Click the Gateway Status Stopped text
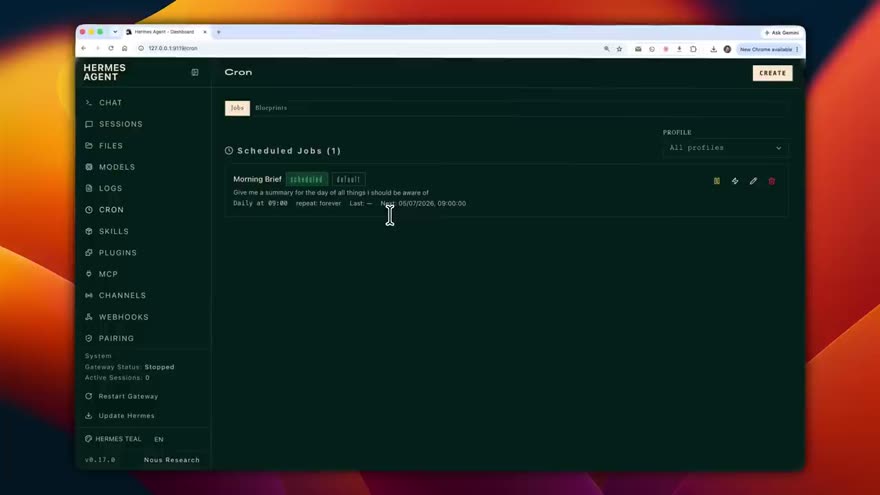The height and width of the screenshot is (495, 880). coord(130,367)
